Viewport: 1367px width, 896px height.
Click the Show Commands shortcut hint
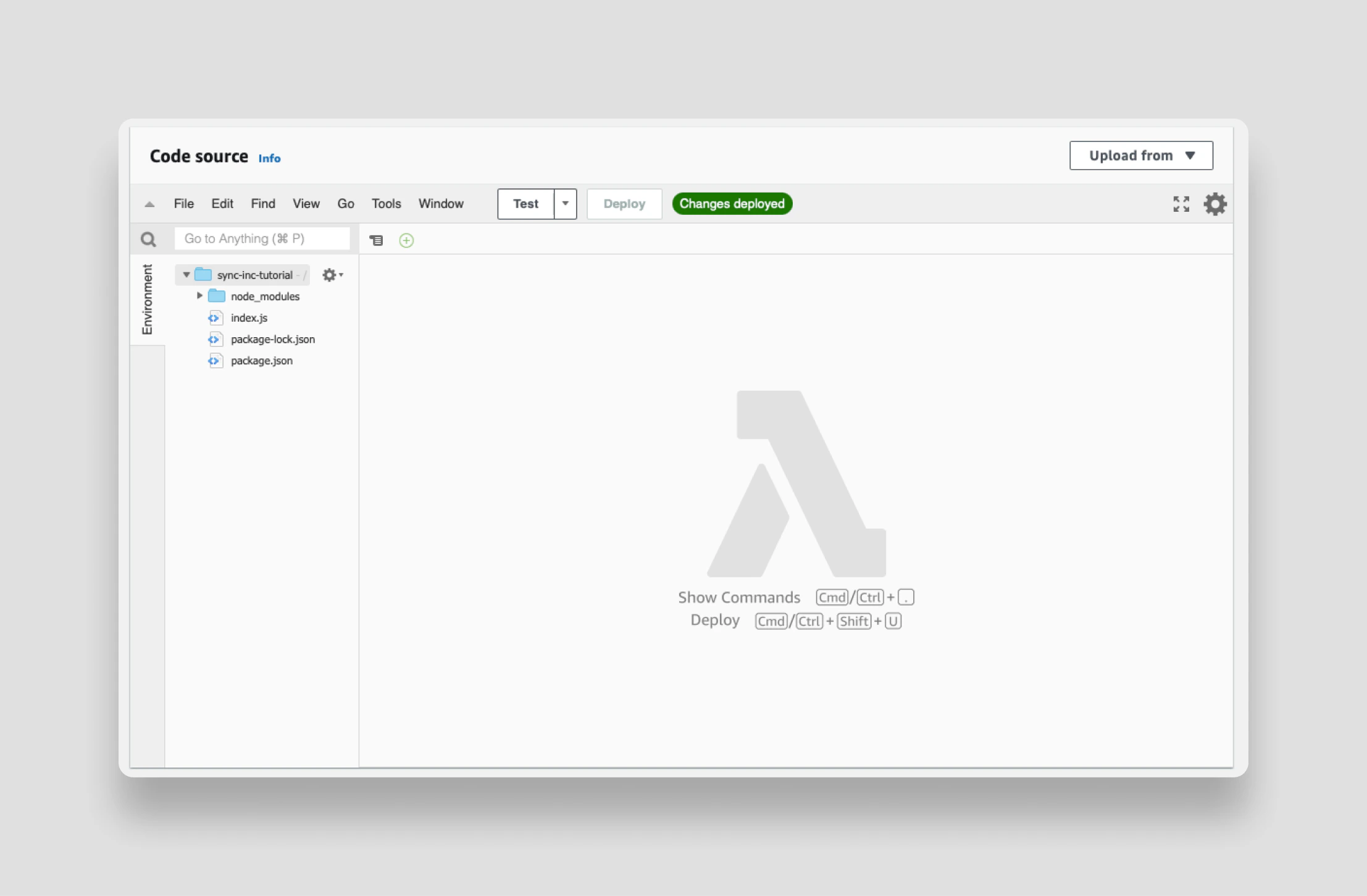(x=796, y=598)
